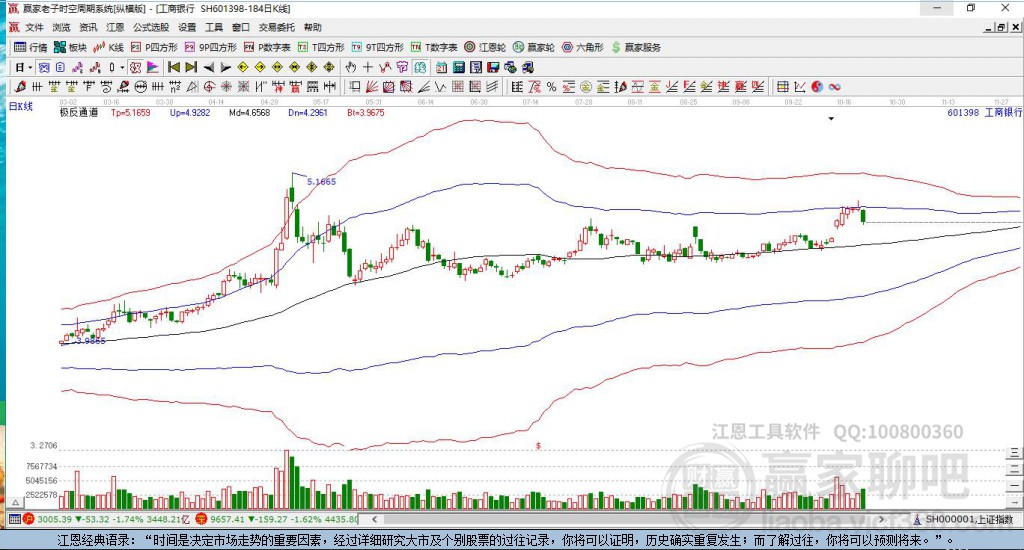The height and width of the screenshot is (550, 1024).
Task: Click the yin-yang icon
Action: click(x=817, y=87)
